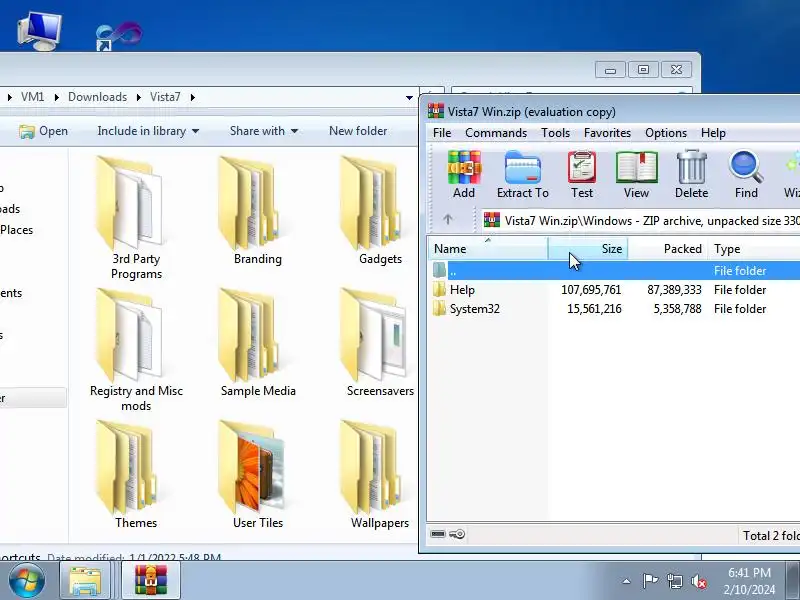800x600 pixels.
Task: Go up one level with the up arrow
Action: 448,219
